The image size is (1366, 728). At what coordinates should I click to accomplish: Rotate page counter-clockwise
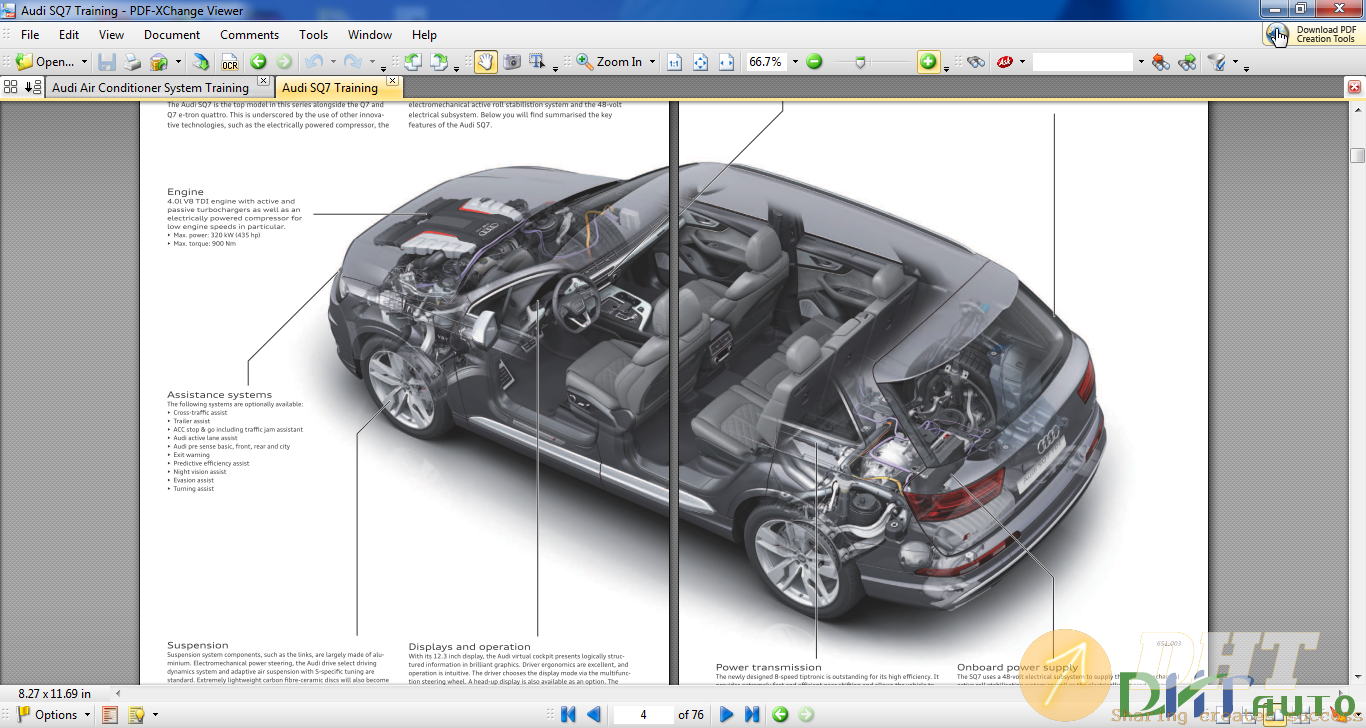413,62
